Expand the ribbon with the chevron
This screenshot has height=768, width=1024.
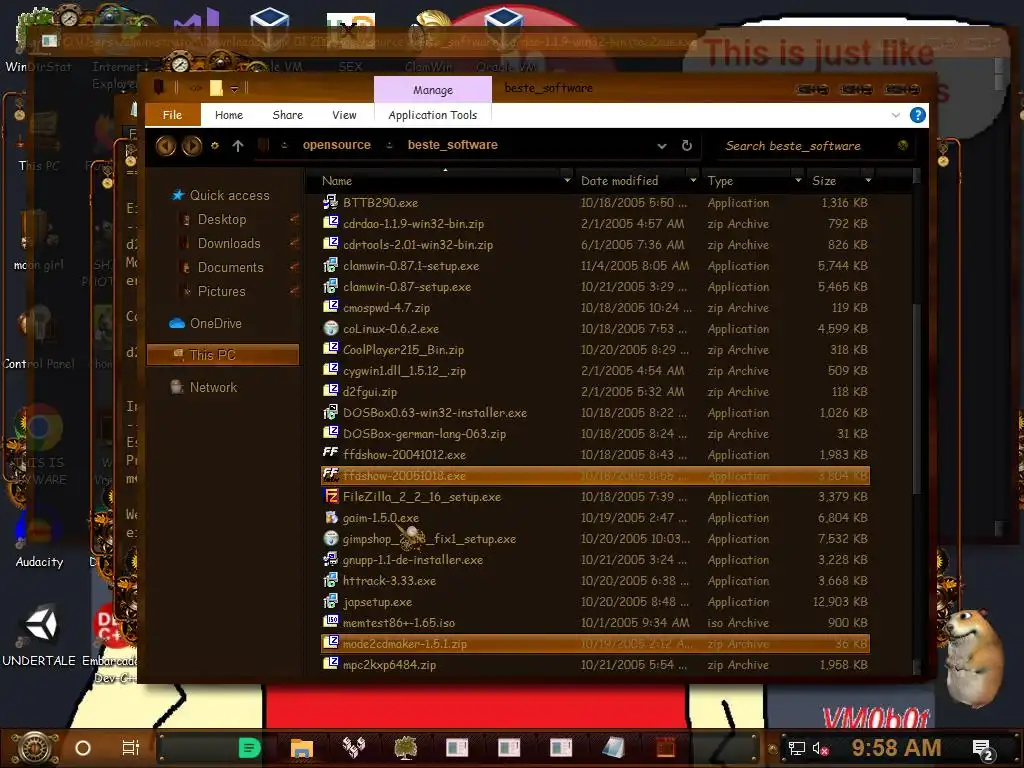click(895, 116)
